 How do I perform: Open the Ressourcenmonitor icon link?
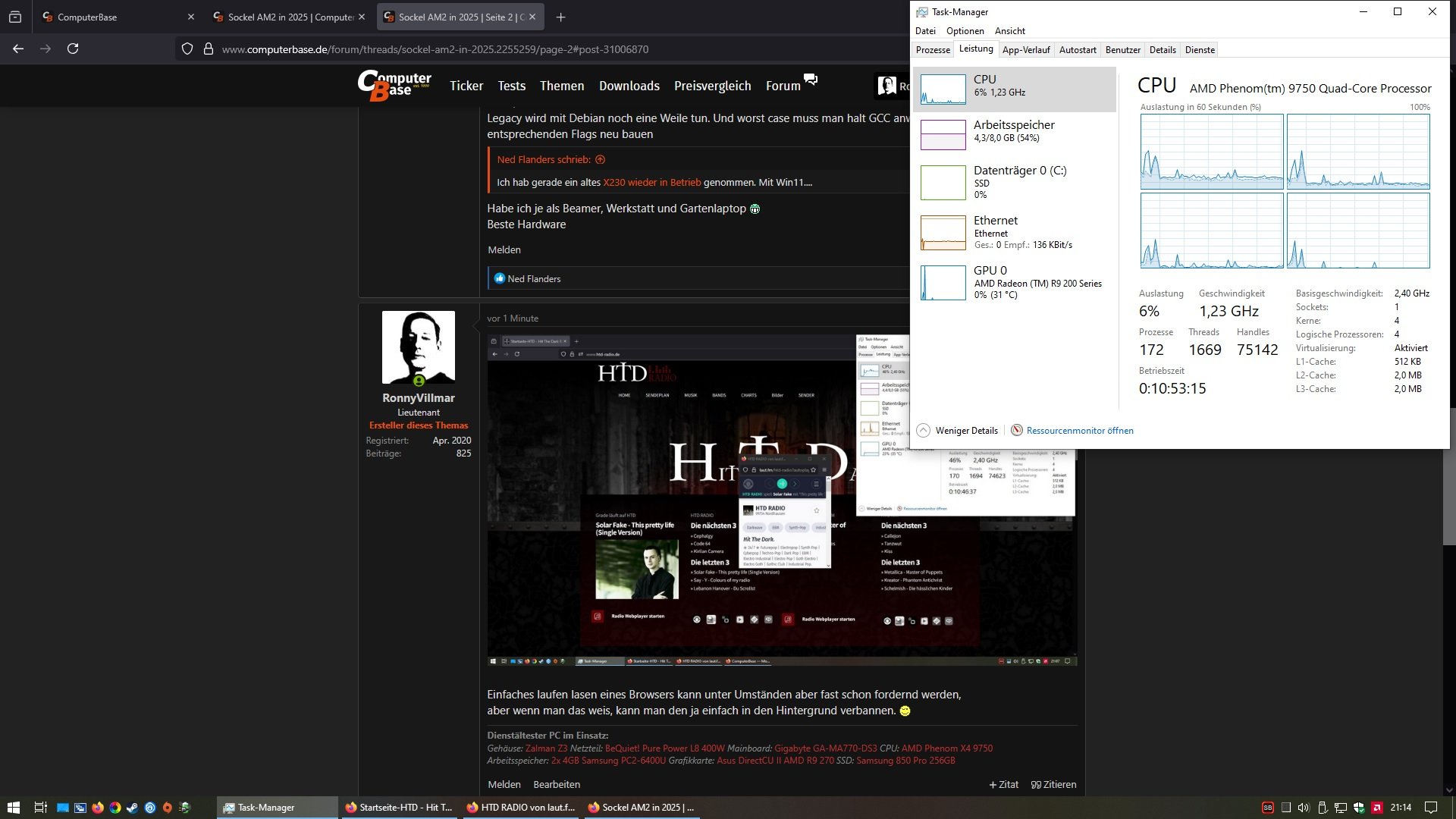click(x=1017, y=430)
